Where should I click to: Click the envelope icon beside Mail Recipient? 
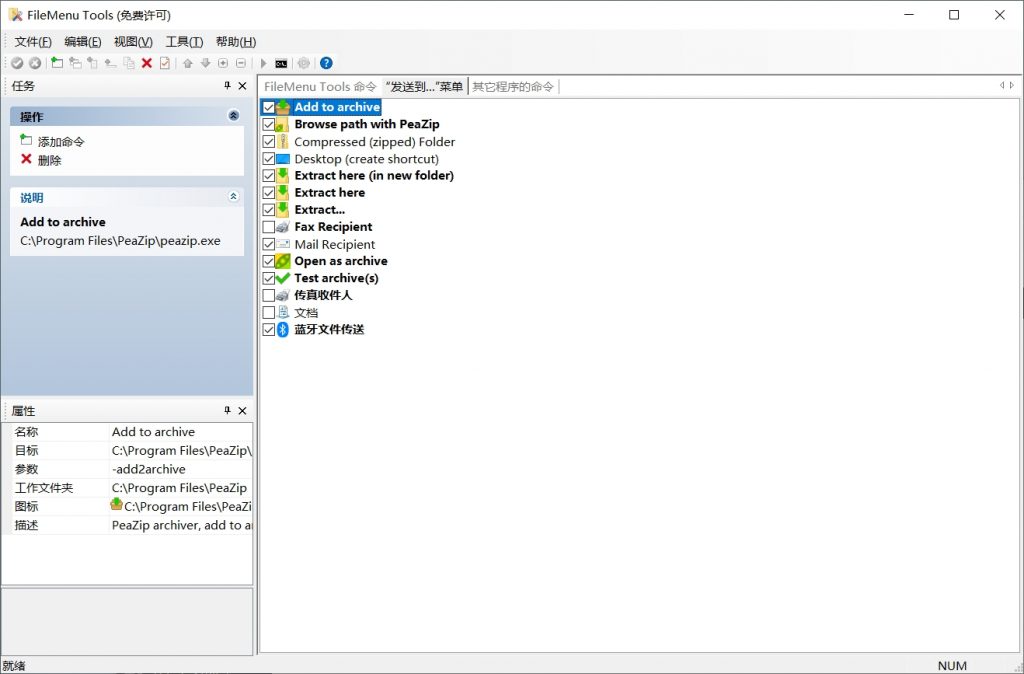click(283, 244)
